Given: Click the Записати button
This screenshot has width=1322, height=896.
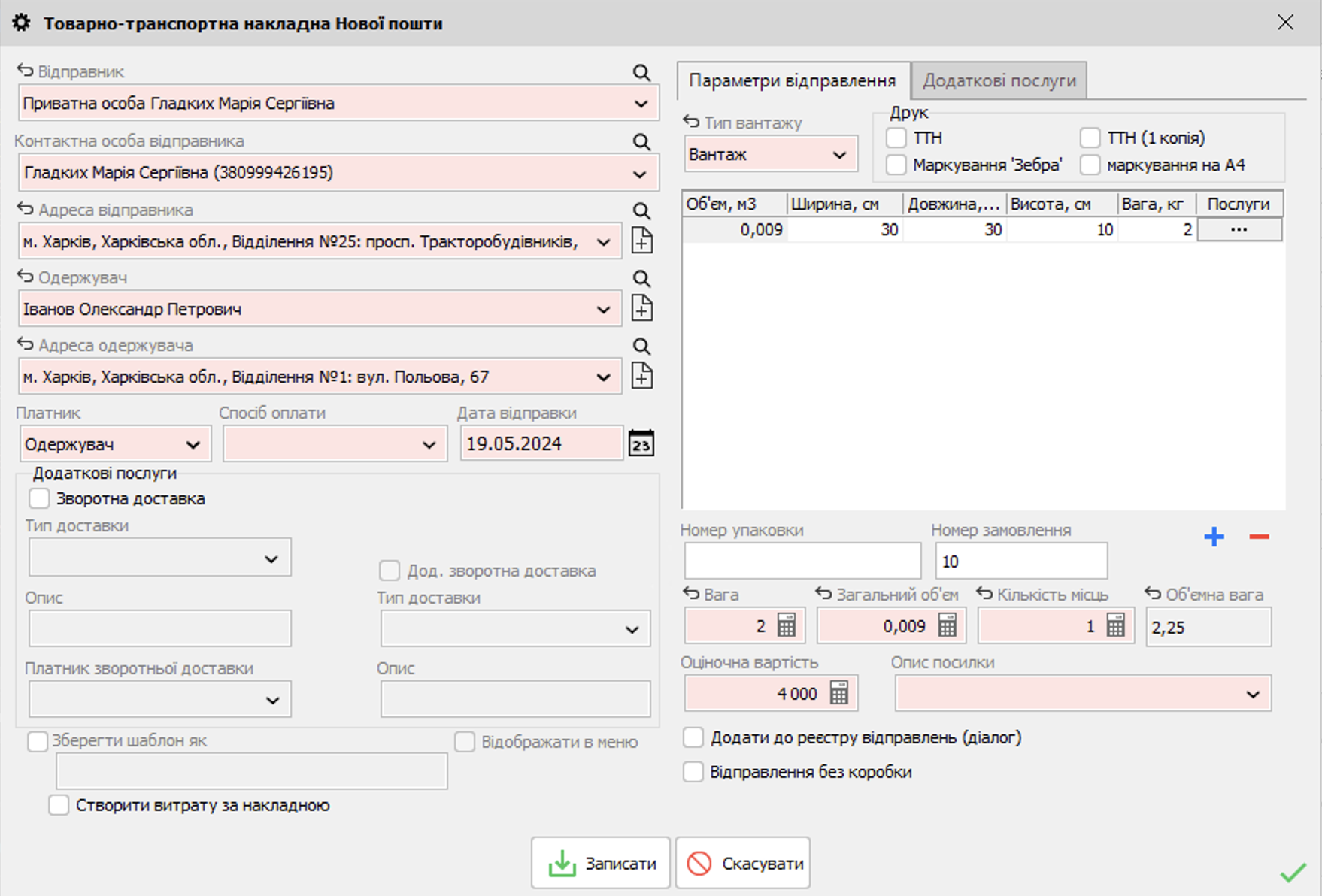Looking at the screenshot, I should tap(600, 864).
